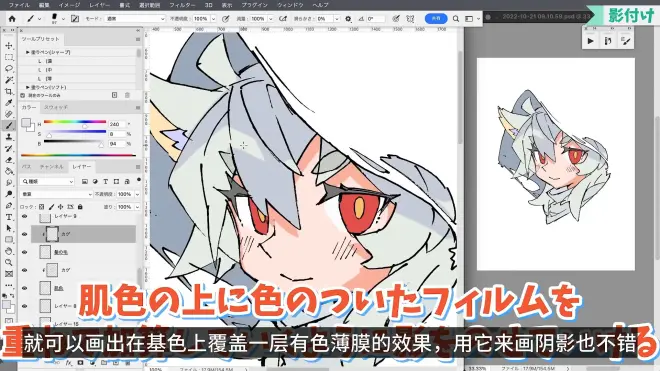Image resolution: width=660 pixels, height=371 pixels.
Task: Toggle visibility of レイヤー 9 layer
Action: 24,216
